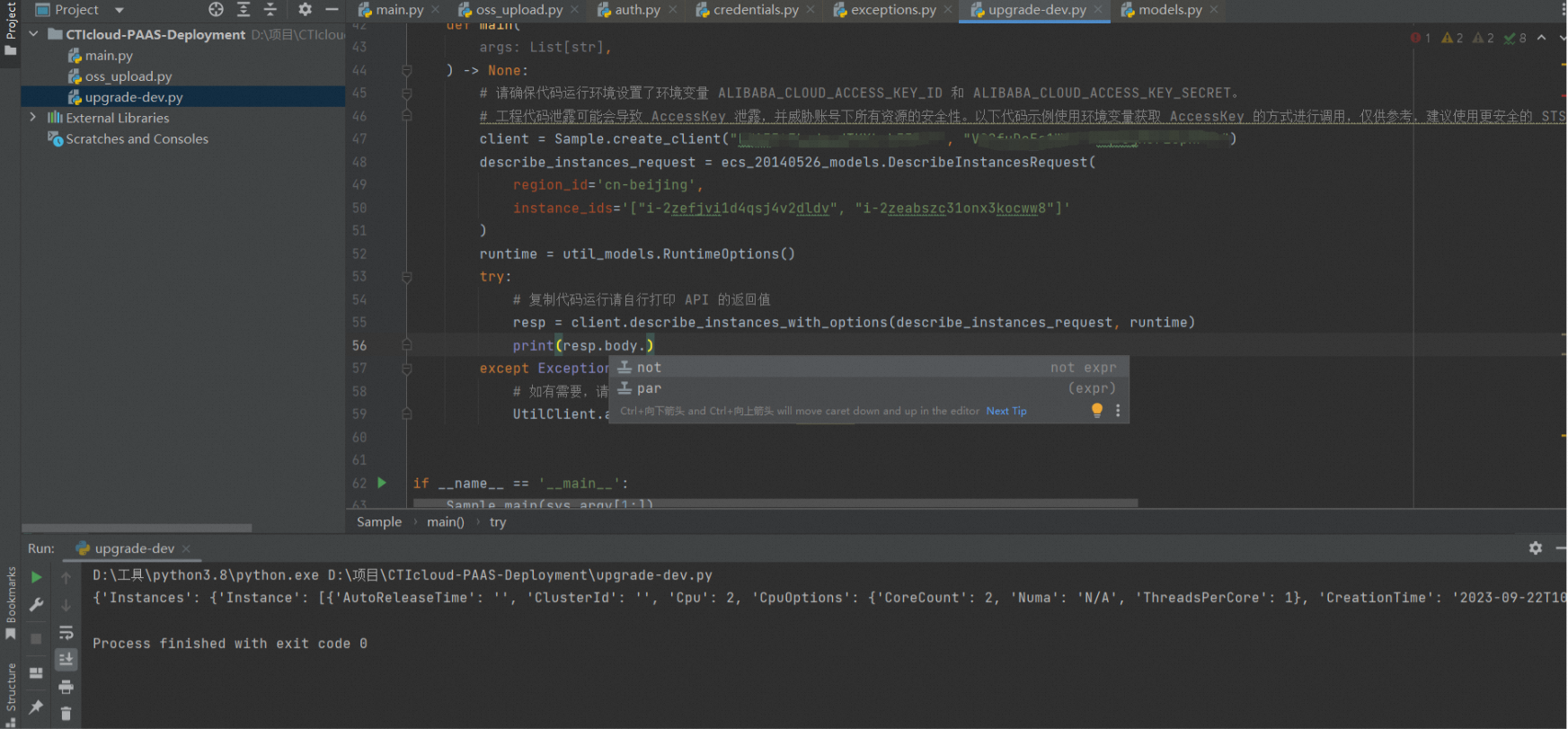
Task: Print the console output with printer icon
Action: (x=66, y=688)
